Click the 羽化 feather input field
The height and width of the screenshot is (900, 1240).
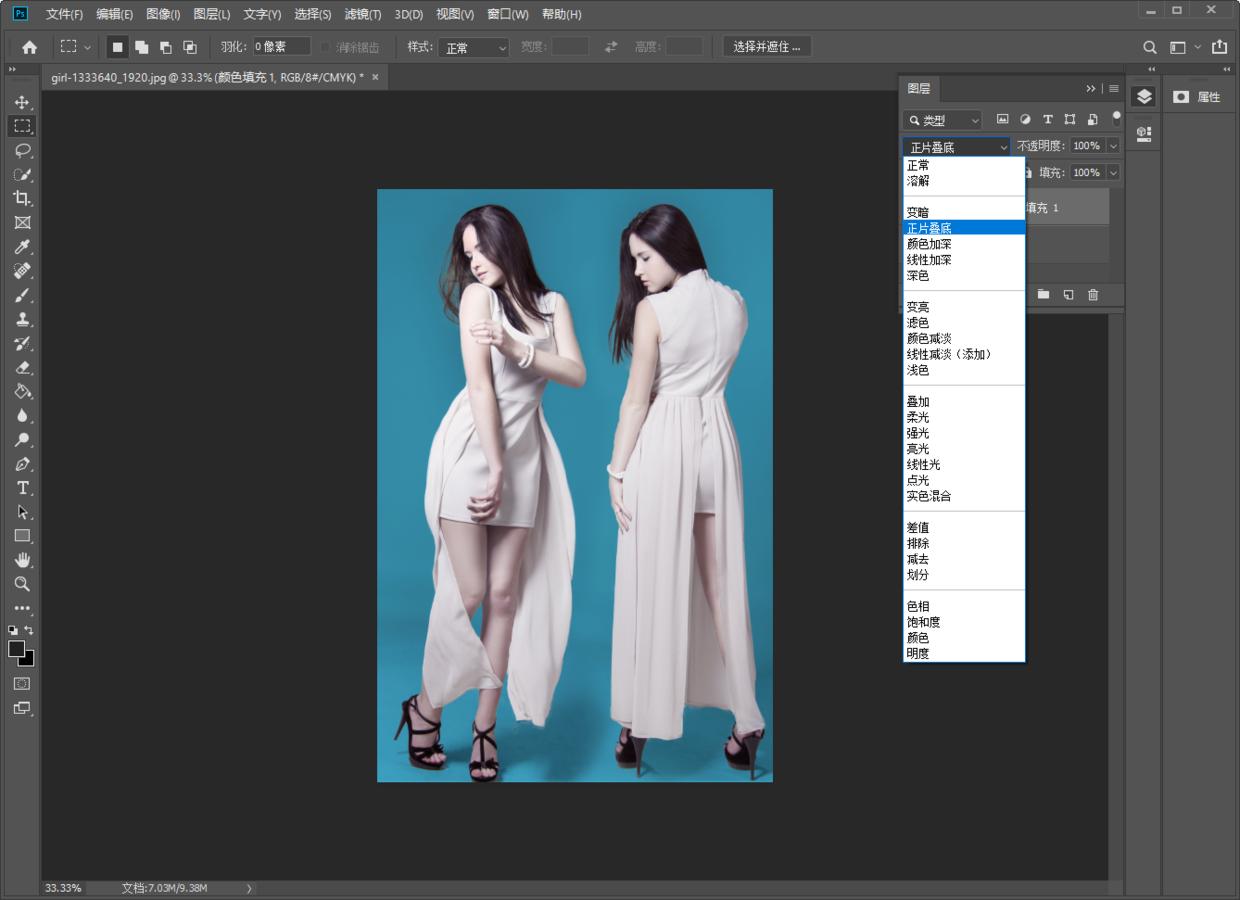(x=280, y=47)
